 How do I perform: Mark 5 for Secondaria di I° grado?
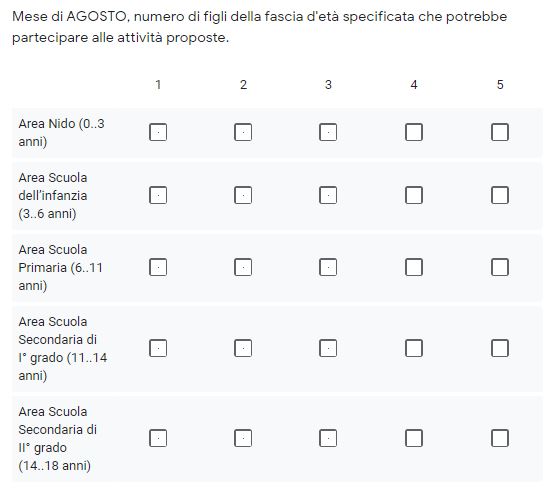click(500, 348)
